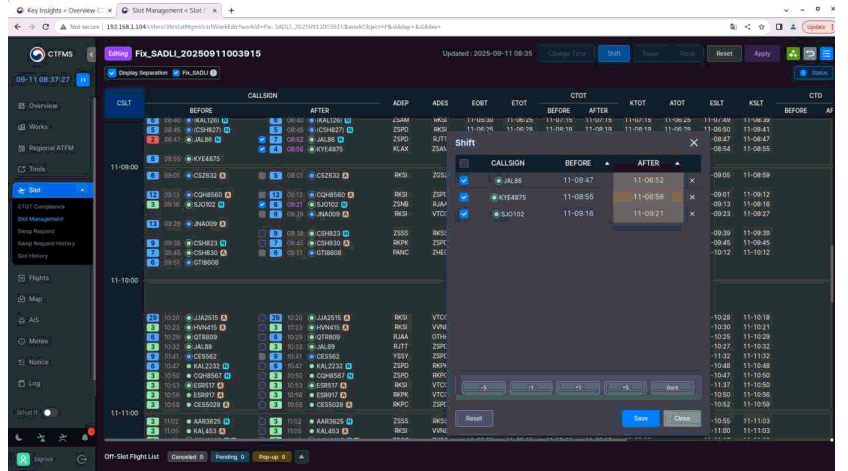This screenshot has height=471, width=848.
Task: Collapse the Slot menu chevron
Action: click(x=82, y=190)
